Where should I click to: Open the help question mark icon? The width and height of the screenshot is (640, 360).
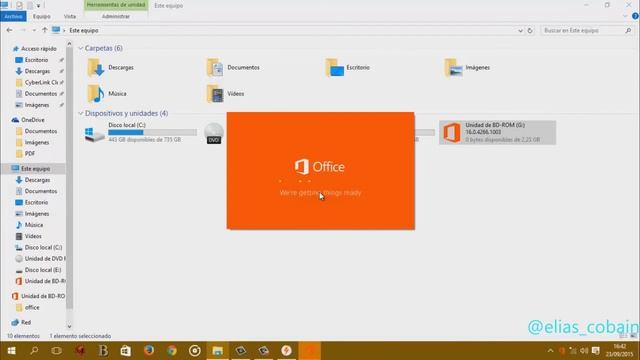tap(635, 16)
